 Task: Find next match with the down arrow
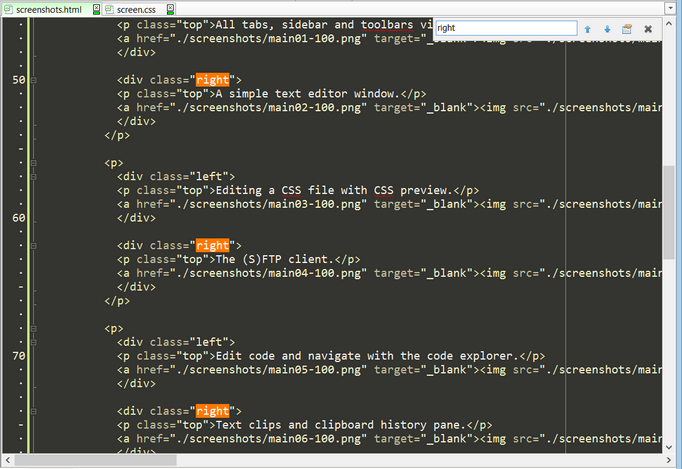coord(607,29)
